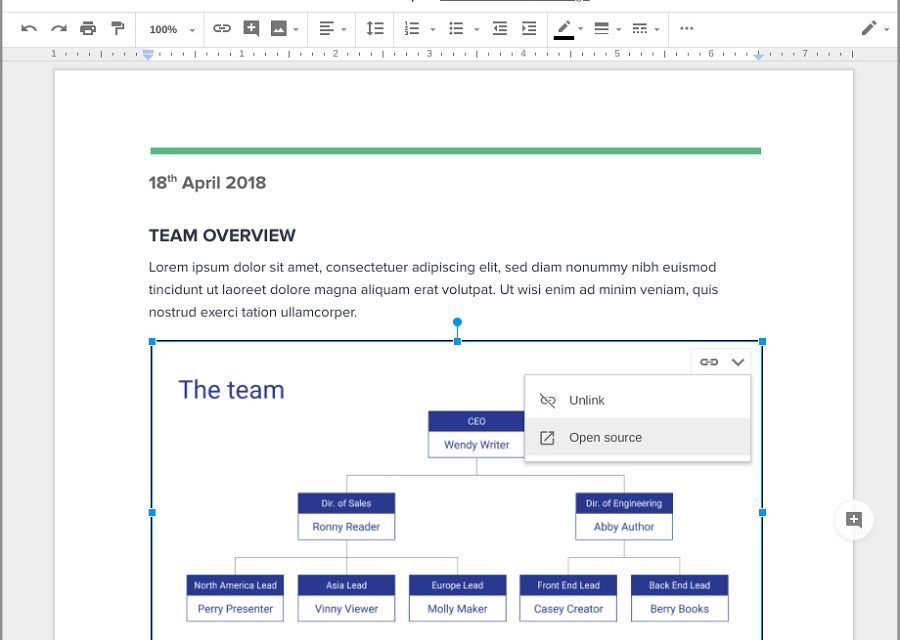Choose Open source menu entry

point(637,437)
